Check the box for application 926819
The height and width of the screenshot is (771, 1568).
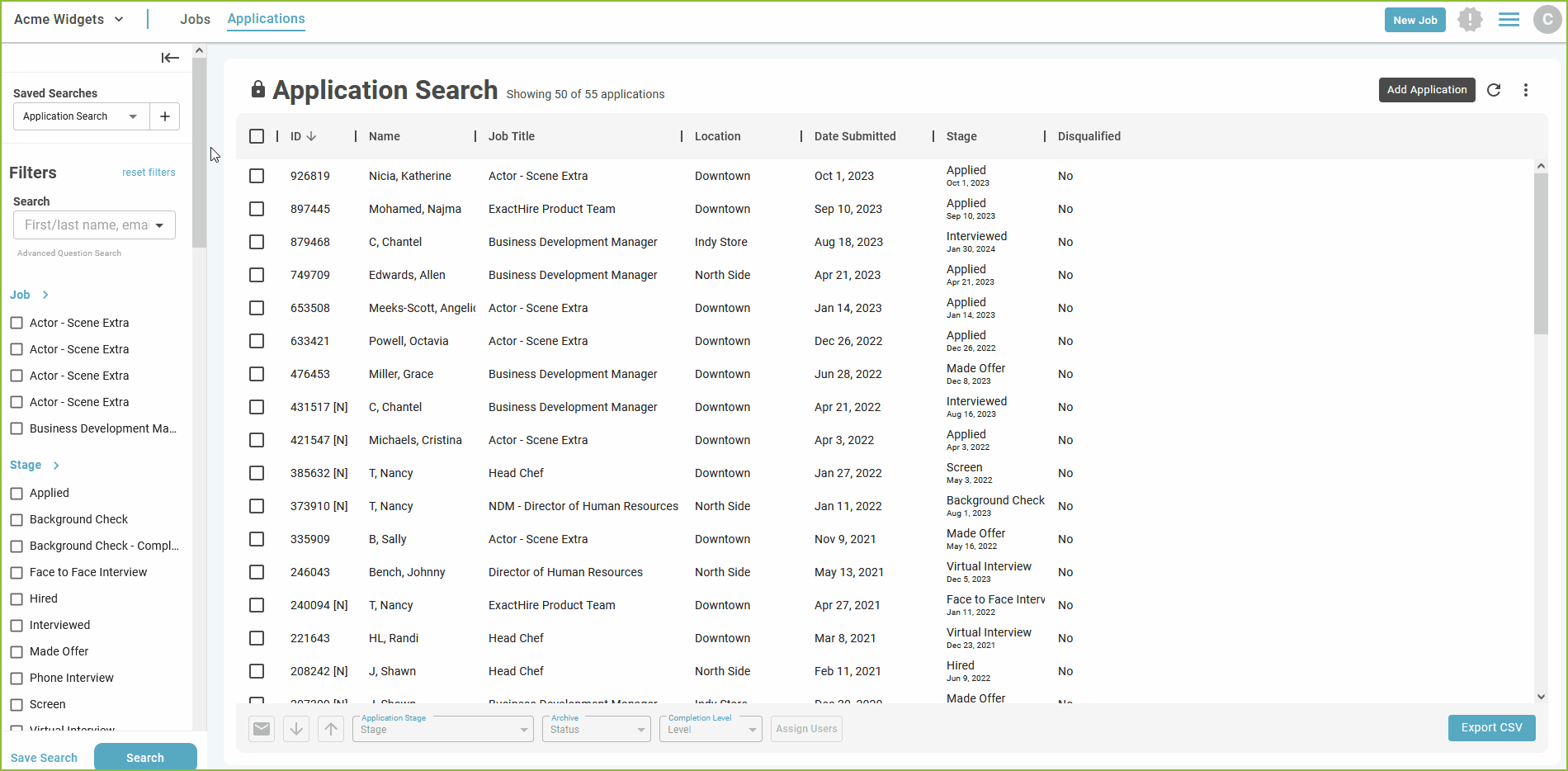257,176
